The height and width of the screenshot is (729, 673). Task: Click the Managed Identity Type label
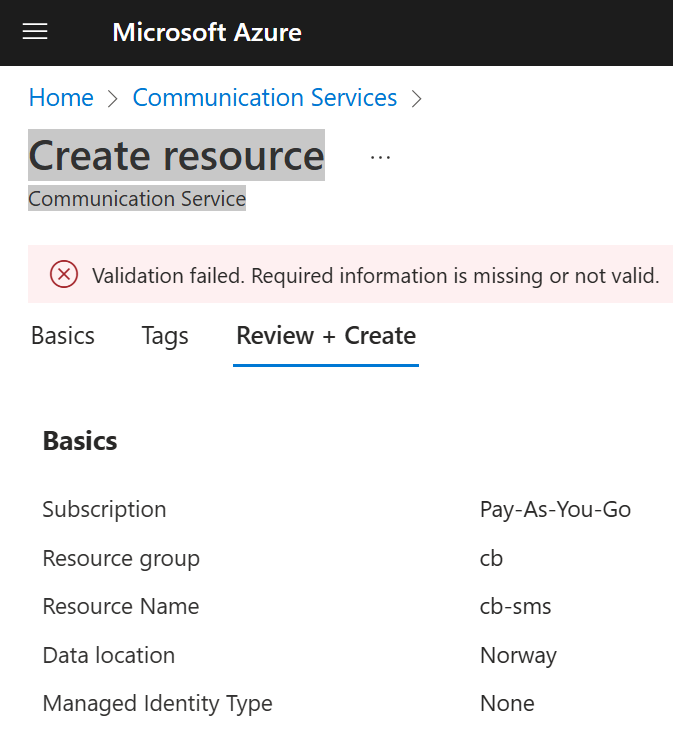click(157, 703)
